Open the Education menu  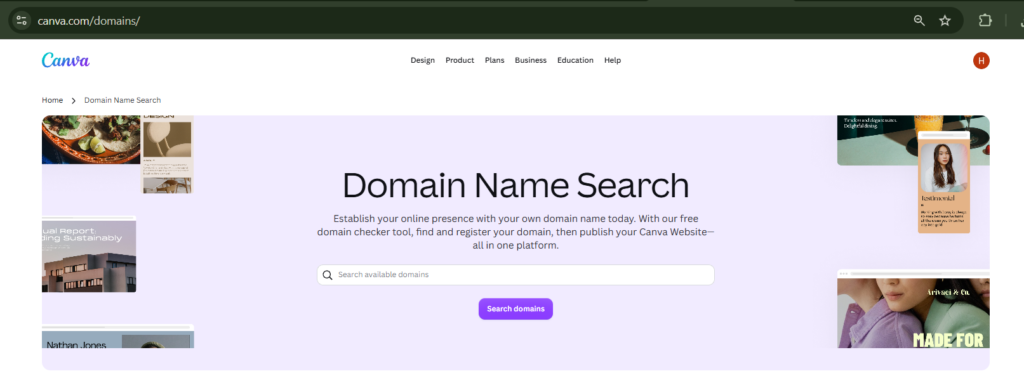575,60
